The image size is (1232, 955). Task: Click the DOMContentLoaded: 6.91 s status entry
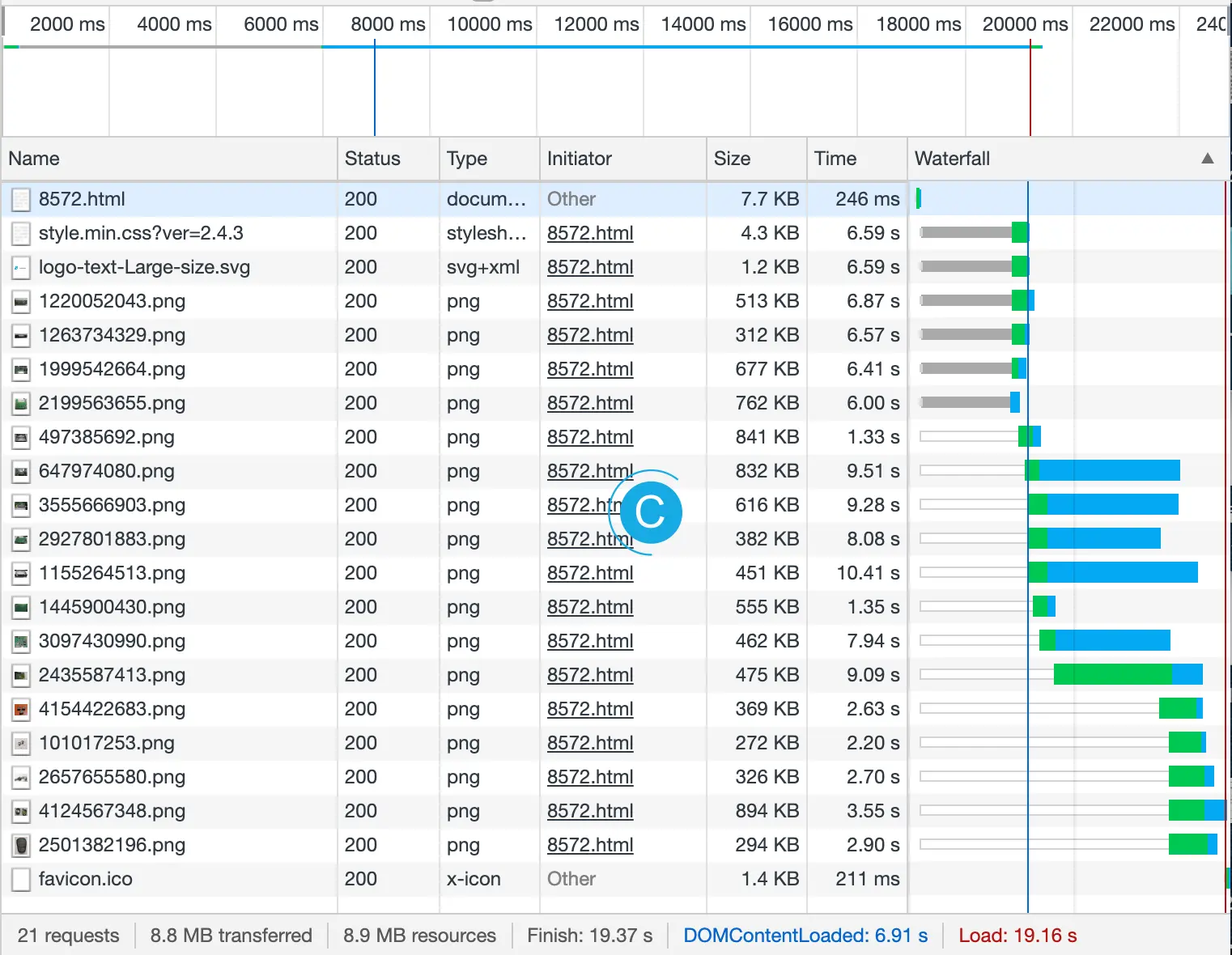(805, 936)
